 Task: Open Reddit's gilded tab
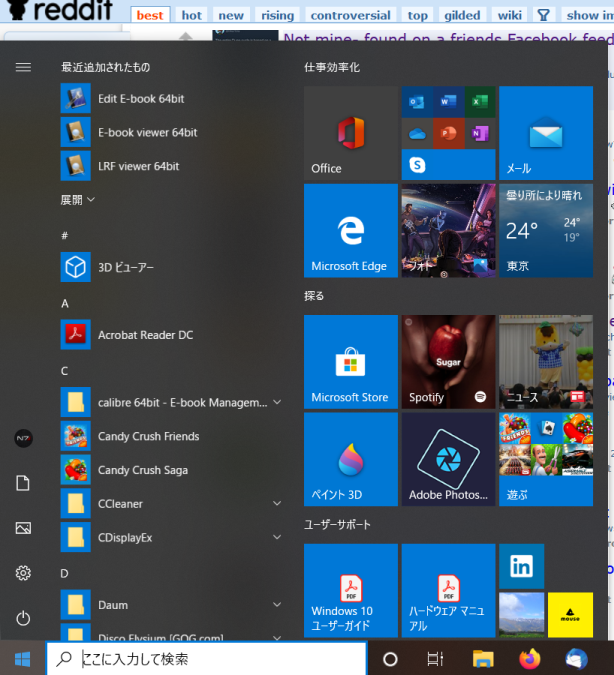[x=462, y=15]
